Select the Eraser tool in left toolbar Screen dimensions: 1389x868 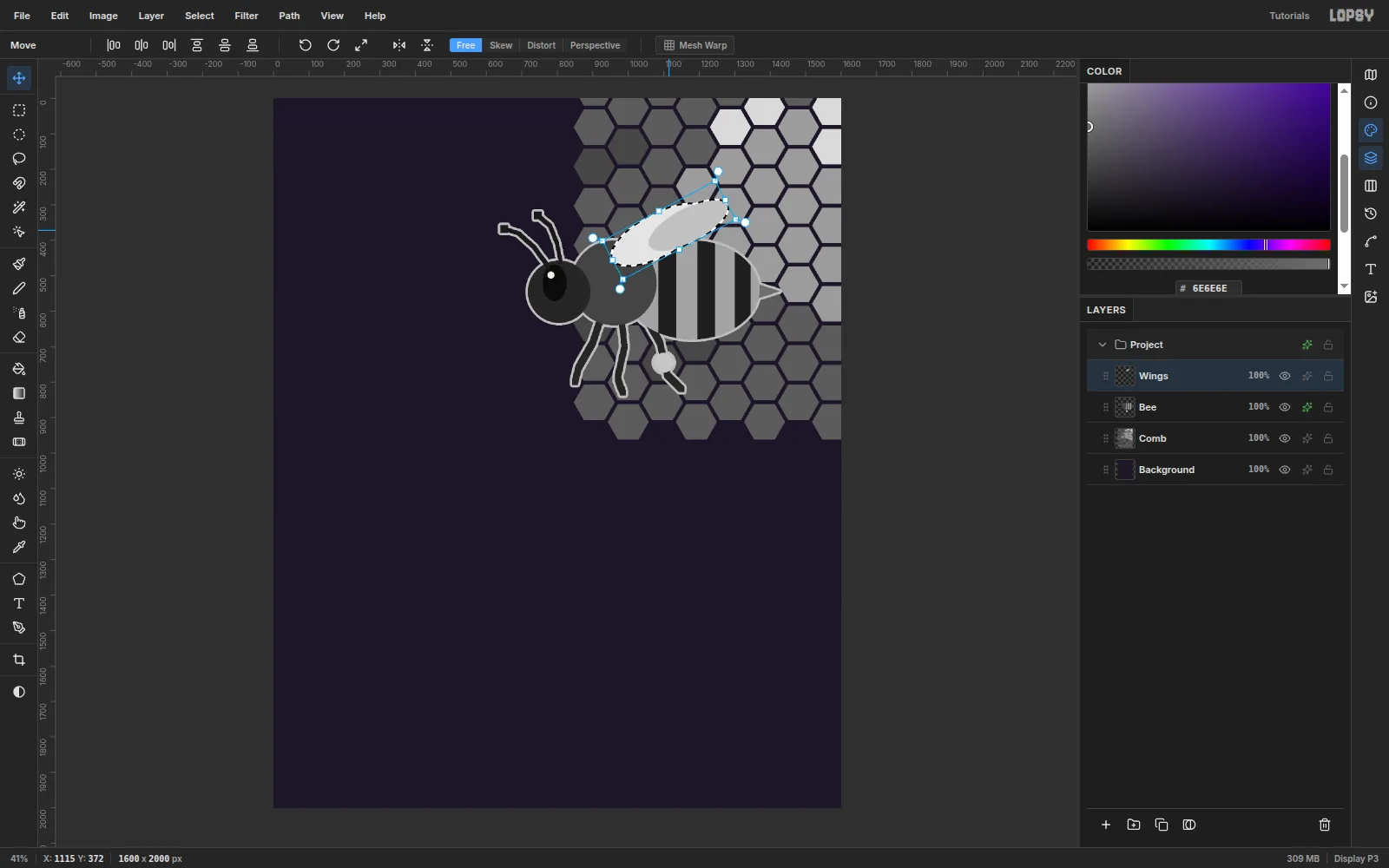pyautogui.click(x=19, y=338)
